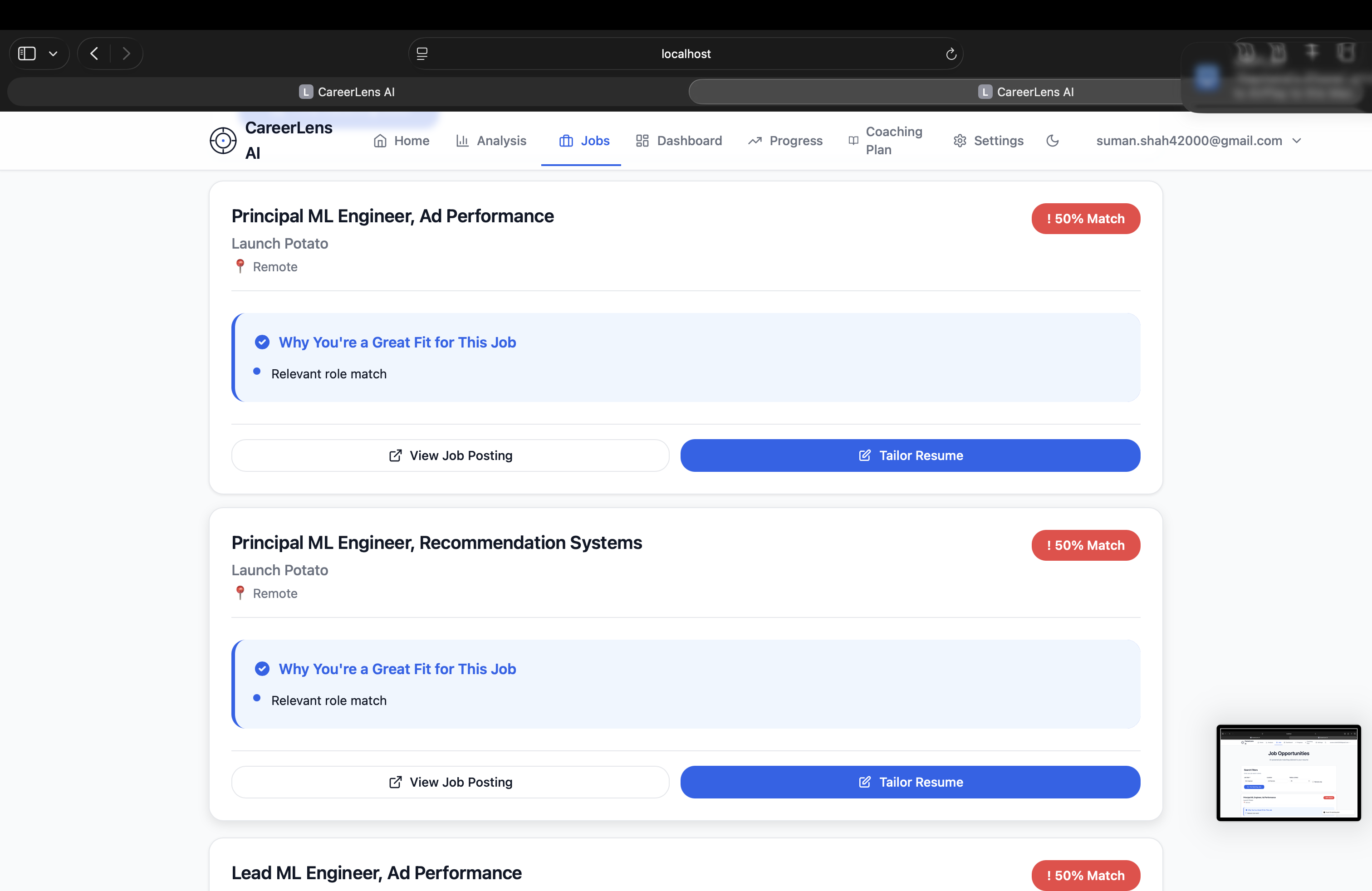Click the Coaching Plan book icon
This screenshot has height=891, width=1372.
pyautogui.click(x=853, y=141)
